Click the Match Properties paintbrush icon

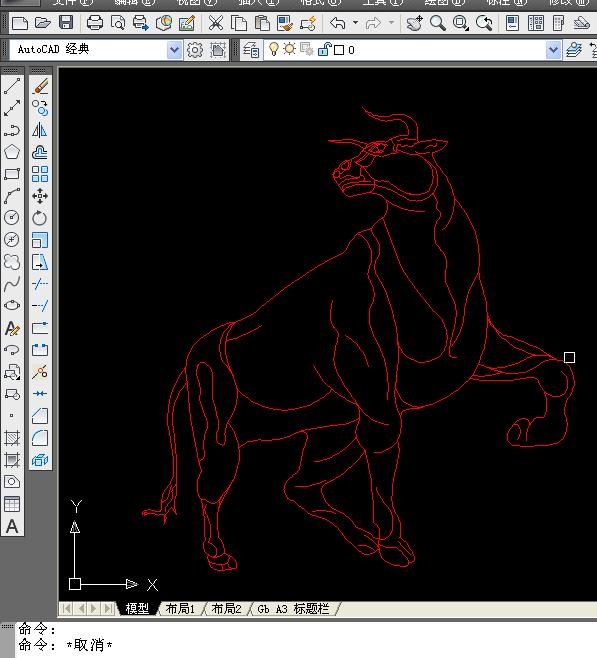pos(285,23)
